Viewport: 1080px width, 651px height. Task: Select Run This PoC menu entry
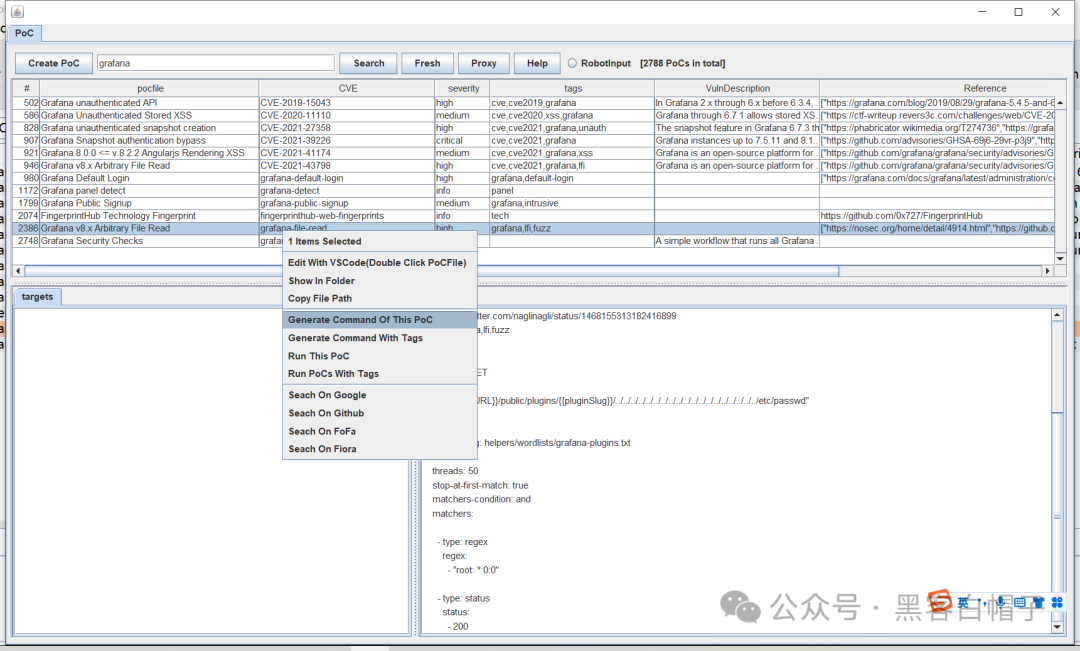click(380, 355)
